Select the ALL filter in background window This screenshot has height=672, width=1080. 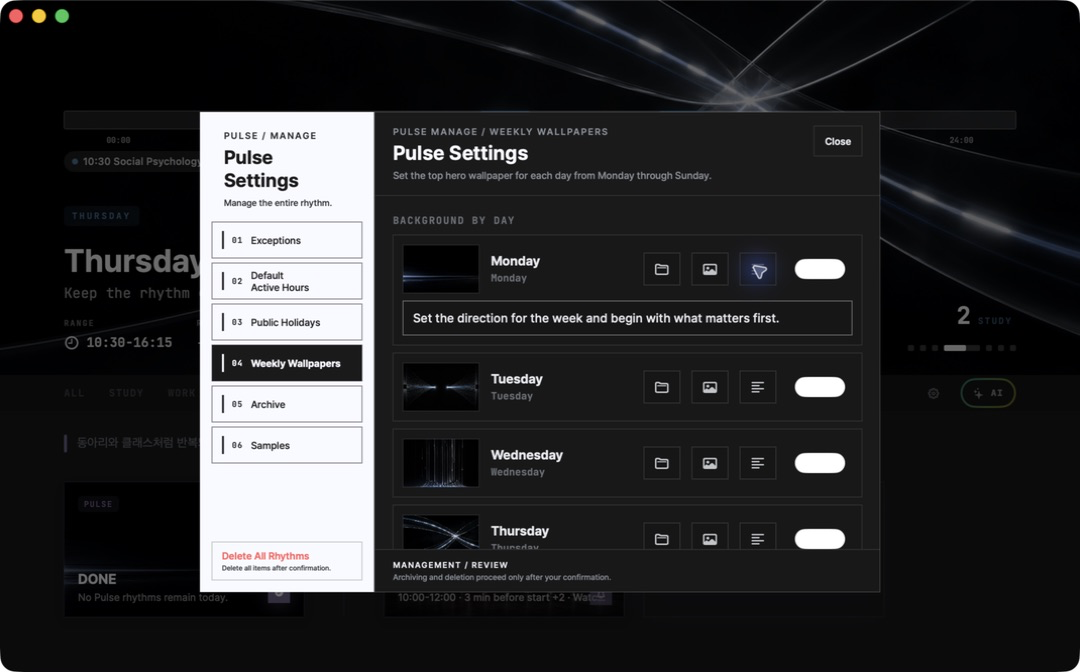coord(74,393)
